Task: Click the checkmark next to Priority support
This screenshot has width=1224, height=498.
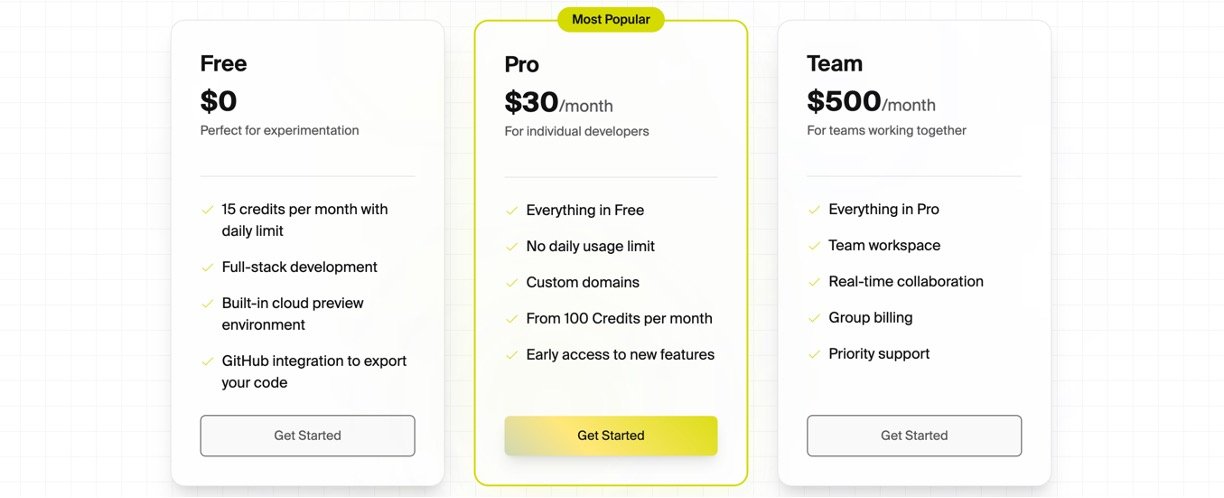Action: pyautogui.click(x=814, y=354)
